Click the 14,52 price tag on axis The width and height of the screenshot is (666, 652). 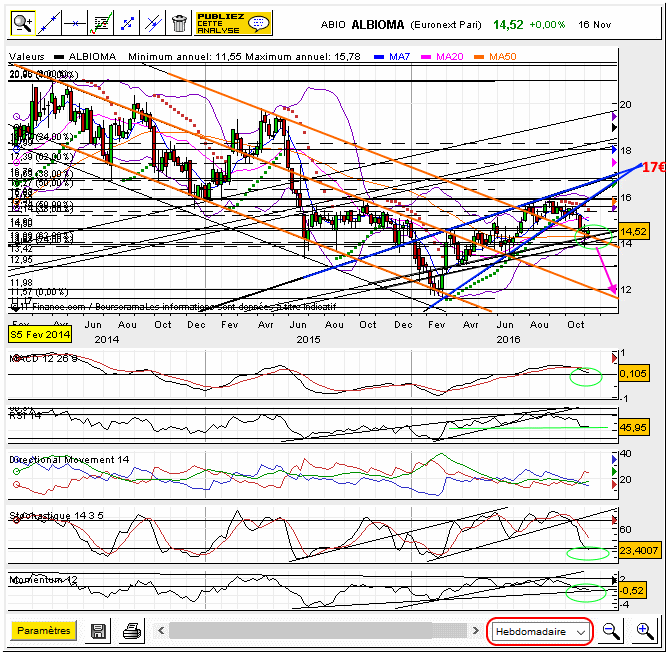(633, 231)
